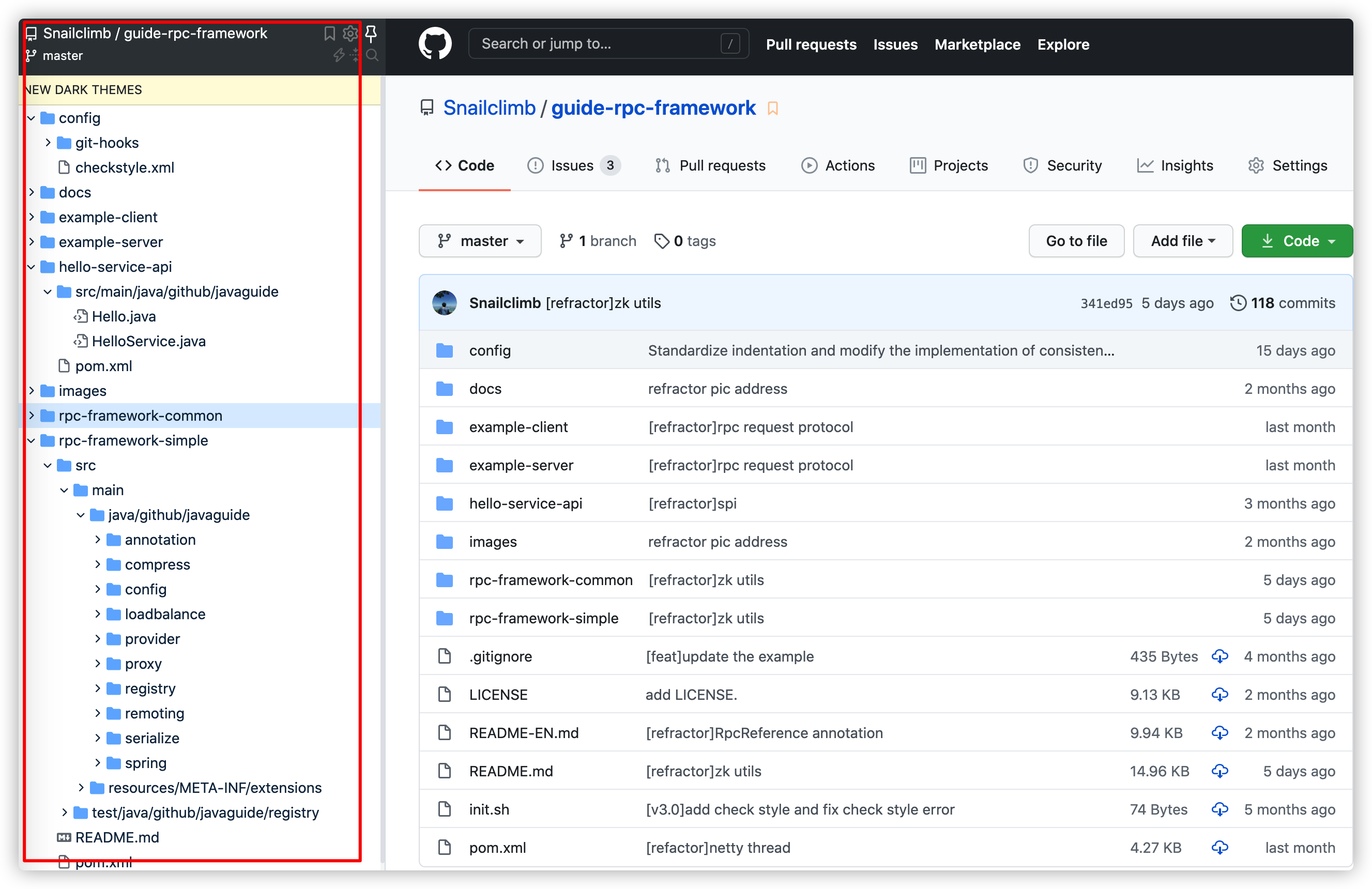The image size is (1372, 889).
Task: Click the GitHub home/octocat icon
Action: (x=436, y=43)
